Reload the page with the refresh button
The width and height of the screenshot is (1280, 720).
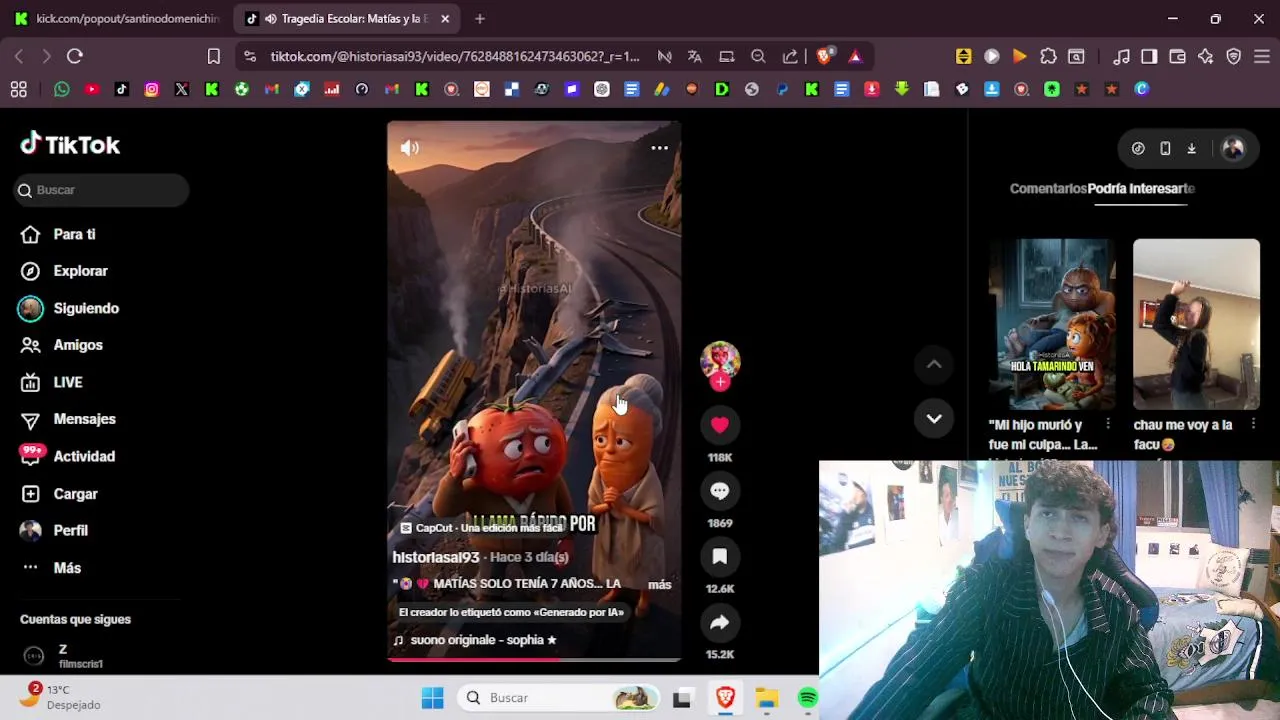pyautogui.click(x=75, y=56)
